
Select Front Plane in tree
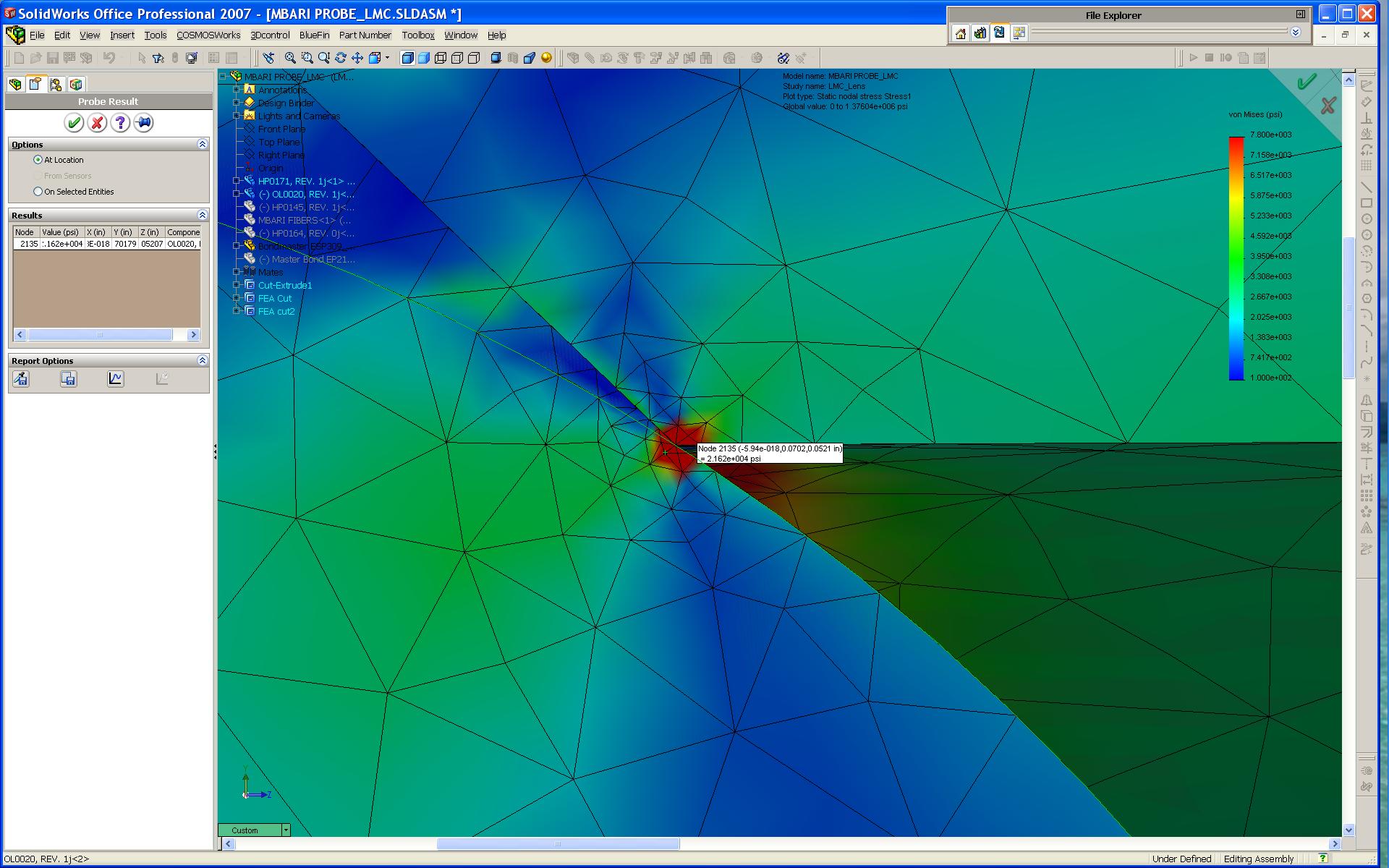tap(281, 129)
